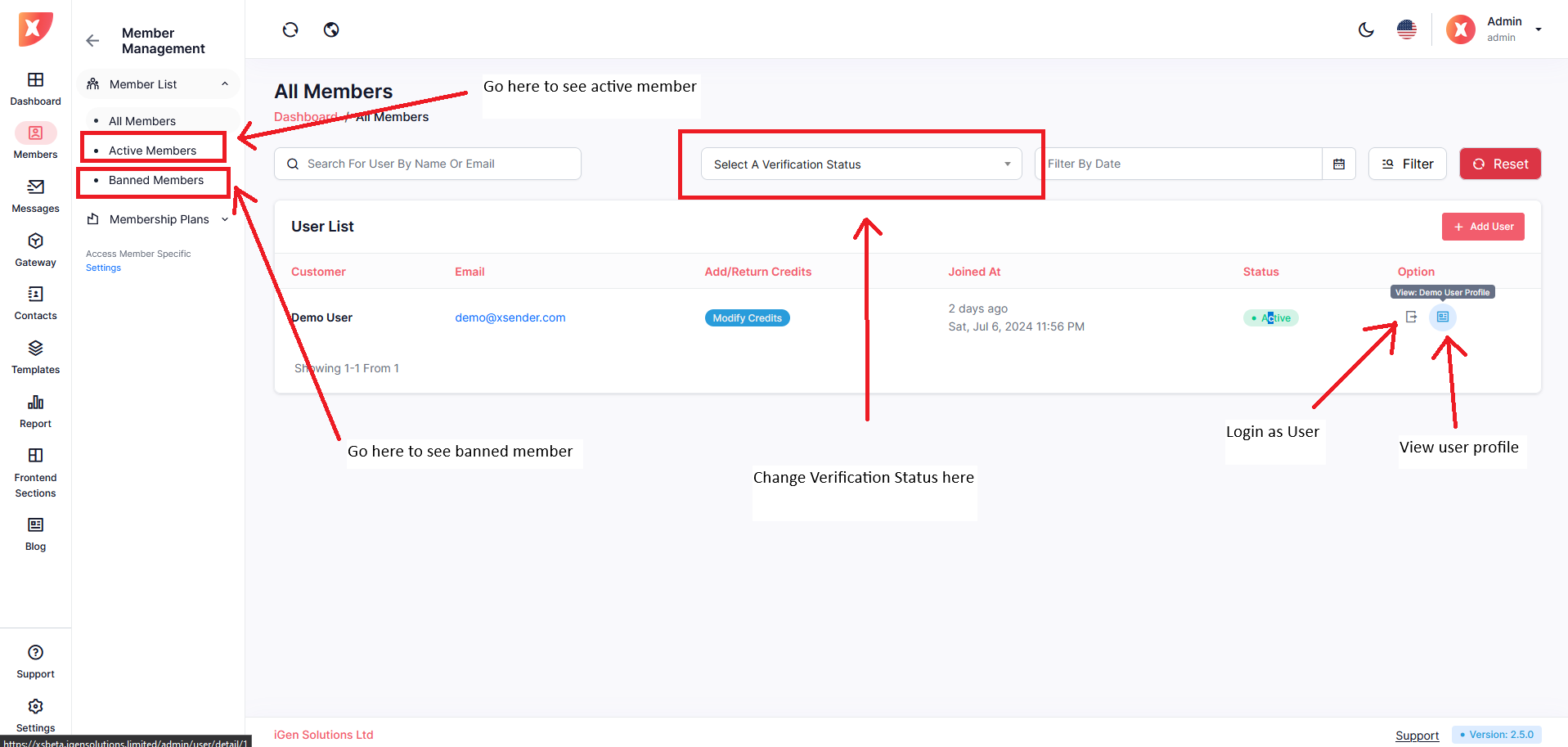Go to Templates in the sidebar
1568x747 pixels.
click(35, 357)
